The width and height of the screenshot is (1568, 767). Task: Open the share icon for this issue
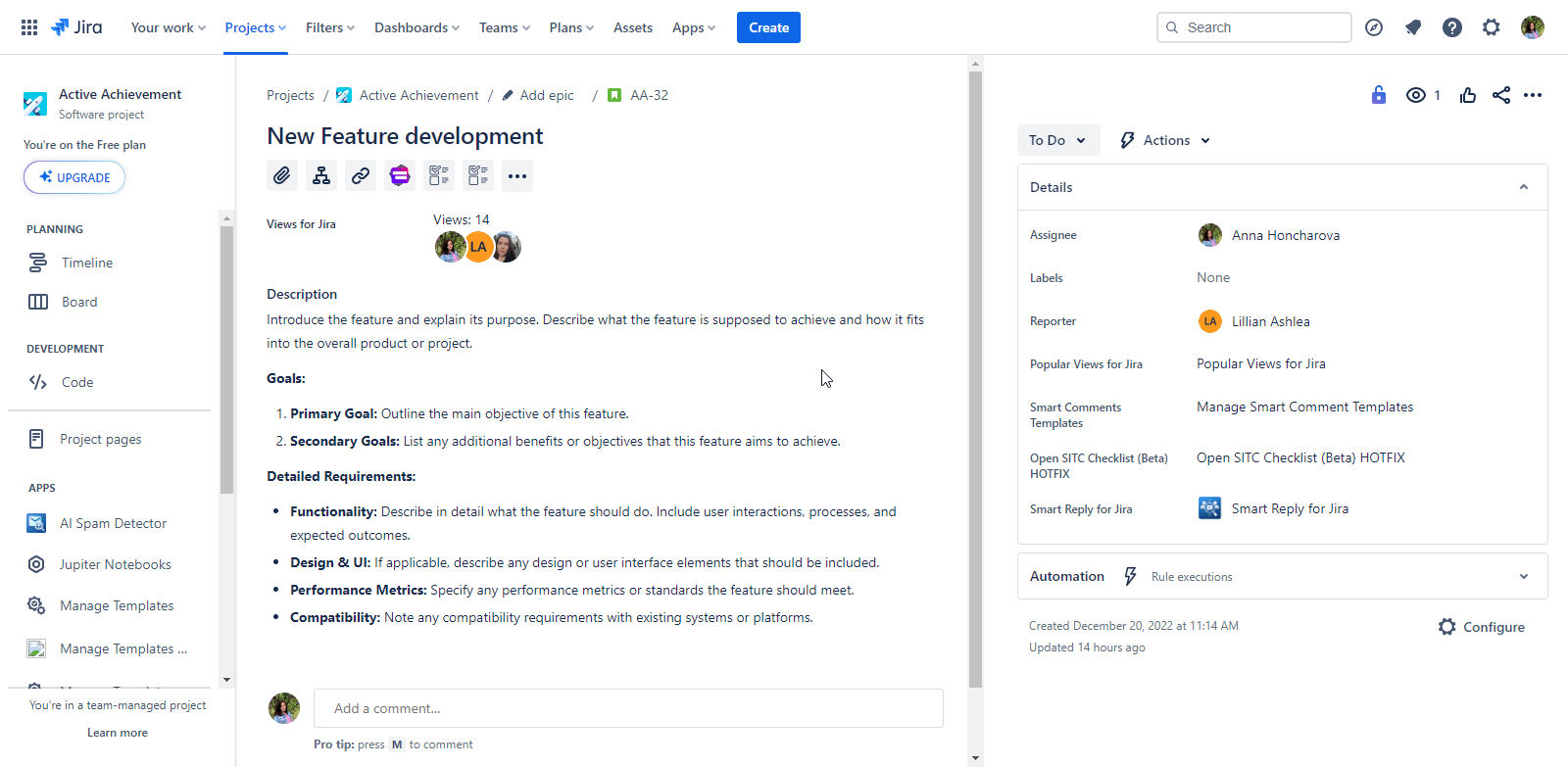(1500, 95)
